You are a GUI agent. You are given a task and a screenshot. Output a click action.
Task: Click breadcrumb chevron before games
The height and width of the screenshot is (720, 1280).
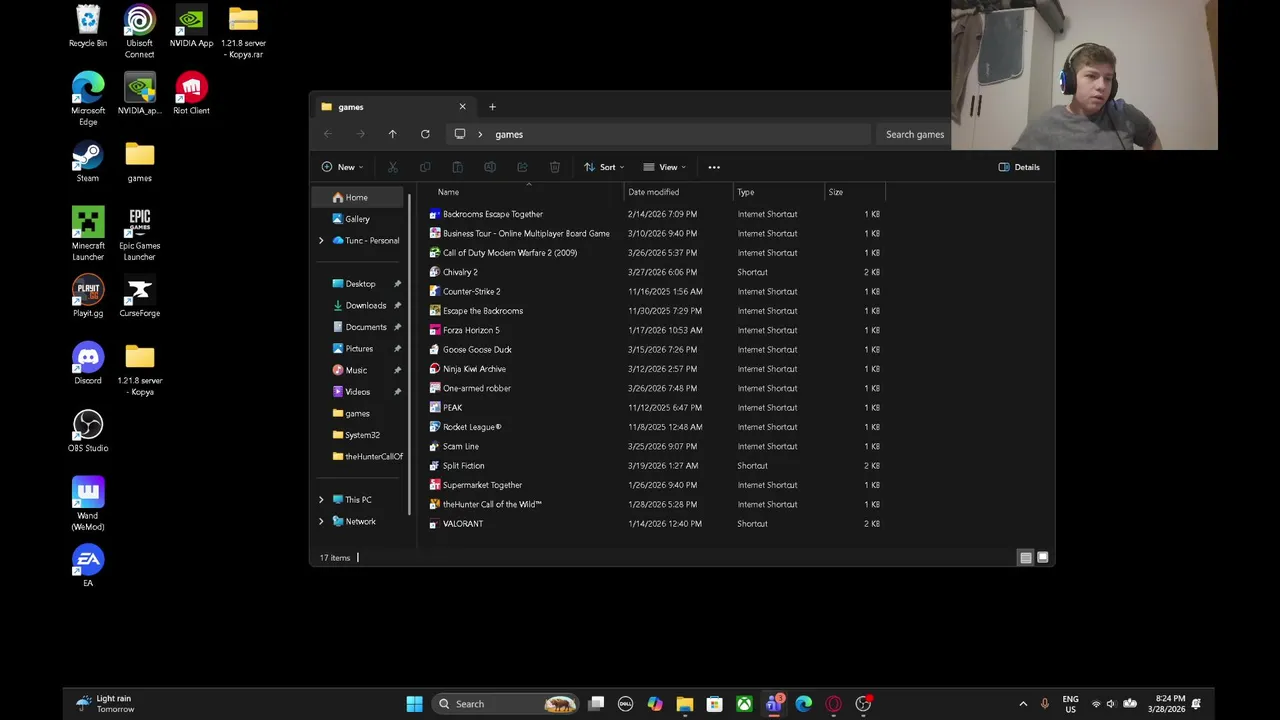click(x=480, y=134)
